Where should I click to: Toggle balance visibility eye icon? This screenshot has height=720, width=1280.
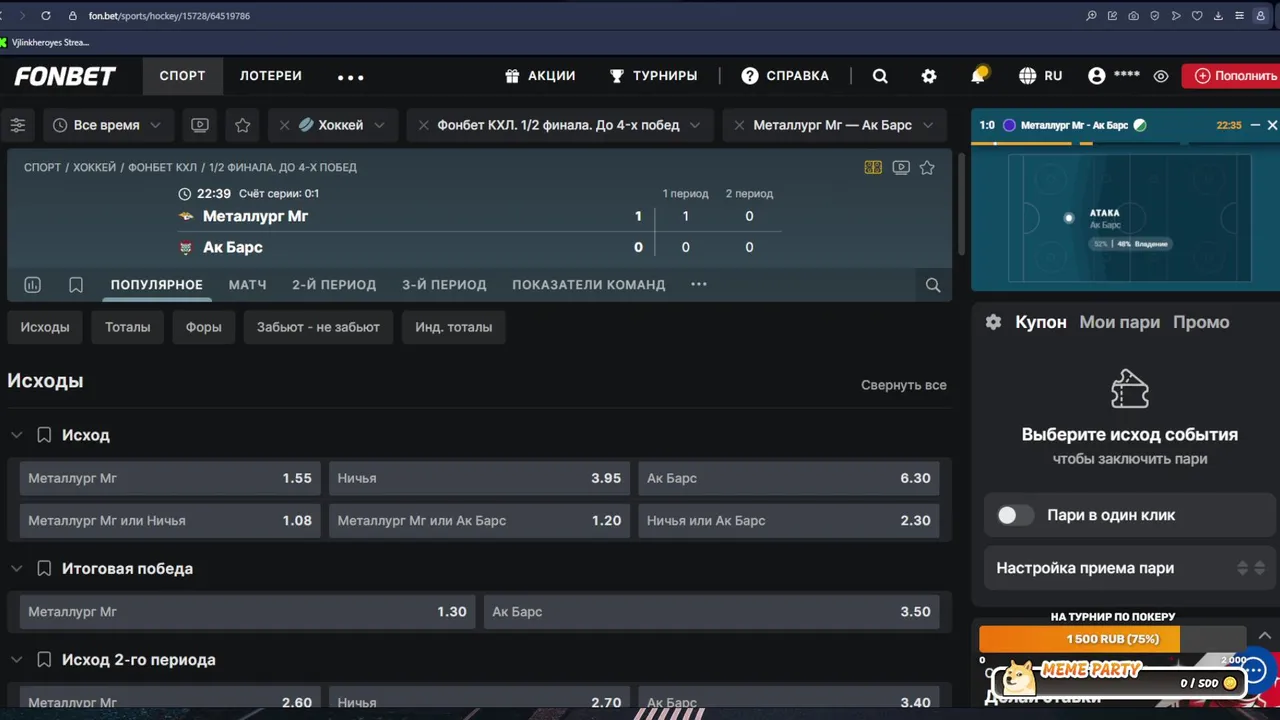point(1161,76)
